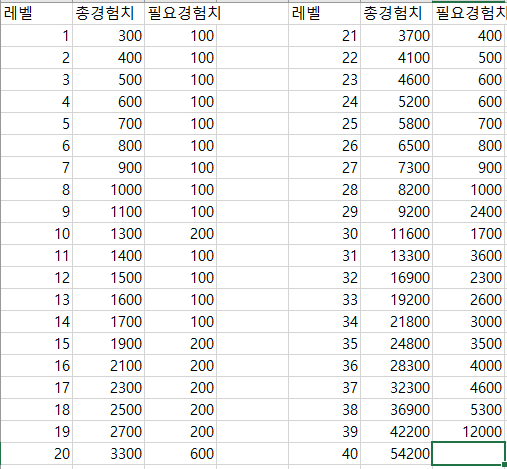507x469 pixels.
Task: Select the right table's 레벨 header
Action: pos(324,14)
